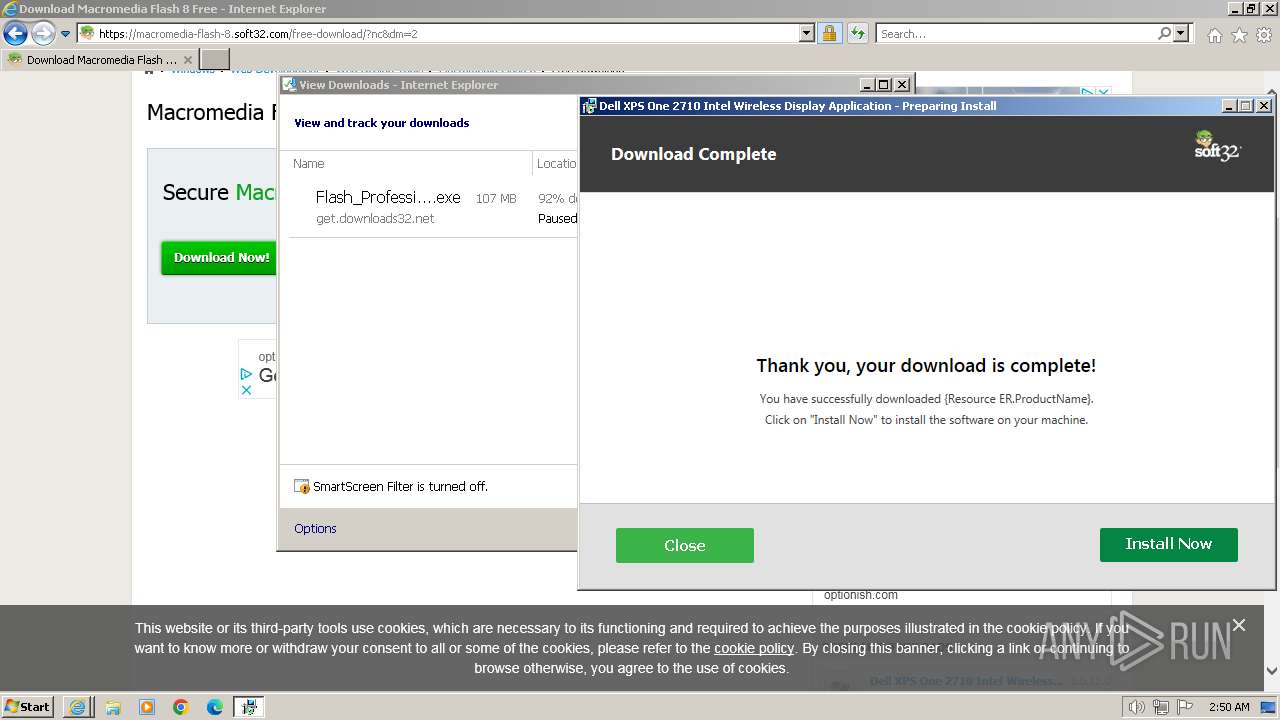
Task: Expand the address bar autocomplete dropdown
Action: pyautogui.click(x=807, y=33)
